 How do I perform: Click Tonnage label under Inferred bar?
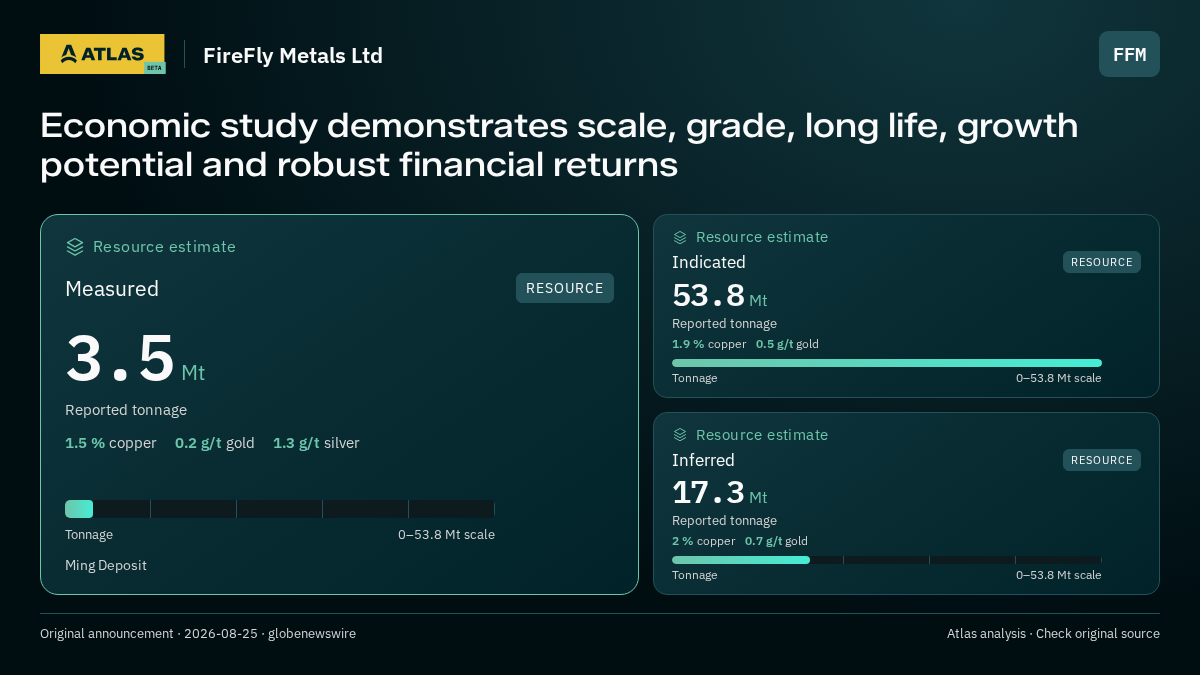[x=694, y=575]
